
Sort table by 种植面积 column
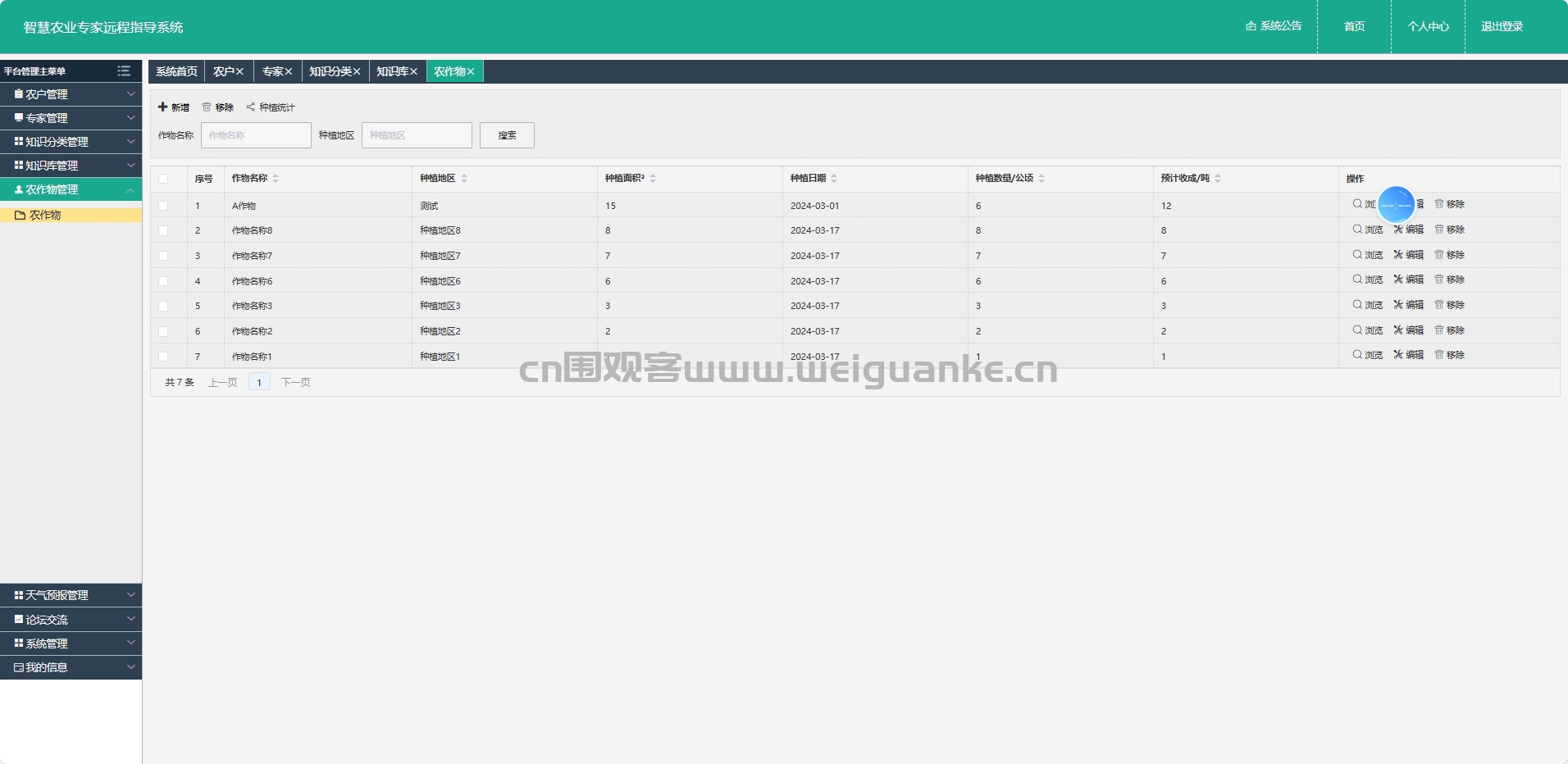coord(653,178)
